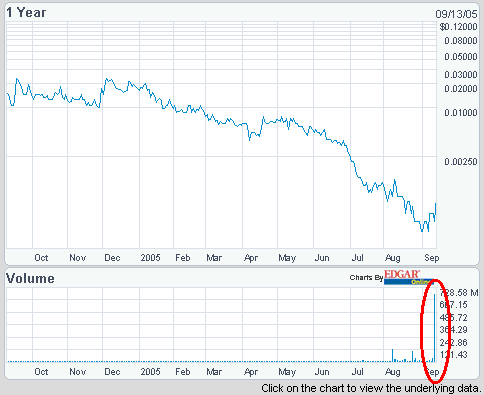This screenshot has height=395, width=484.
Task: Click 'Dec' label under the Volume chart
Action: point(112,372)
